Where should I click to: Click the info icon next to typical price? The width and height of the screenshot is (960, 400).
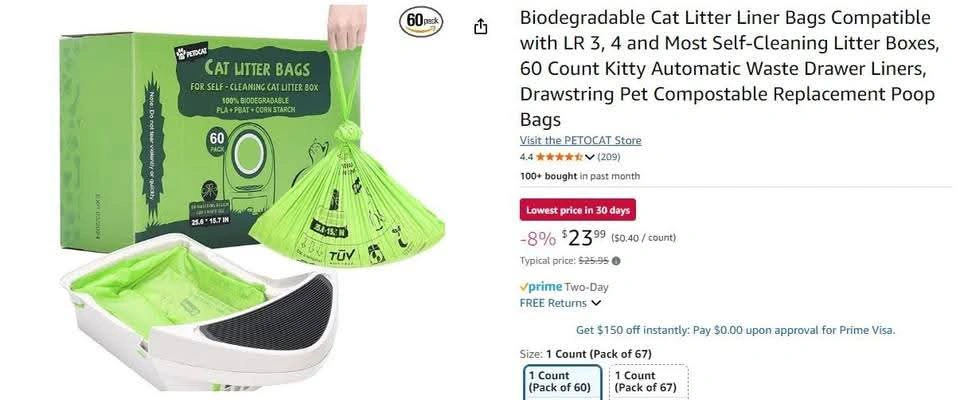tap(616, 260)
